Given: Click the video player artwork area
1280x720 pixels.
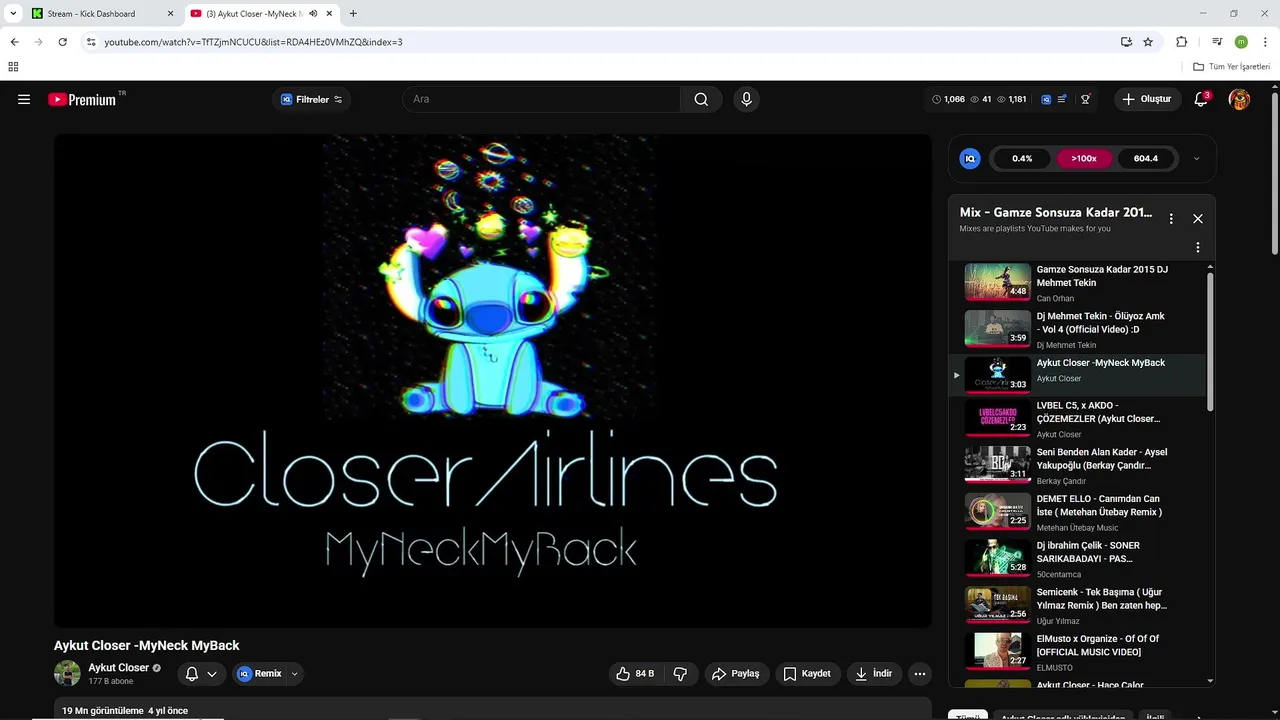Looking at the screenshot, I should [x=492, y=381].
